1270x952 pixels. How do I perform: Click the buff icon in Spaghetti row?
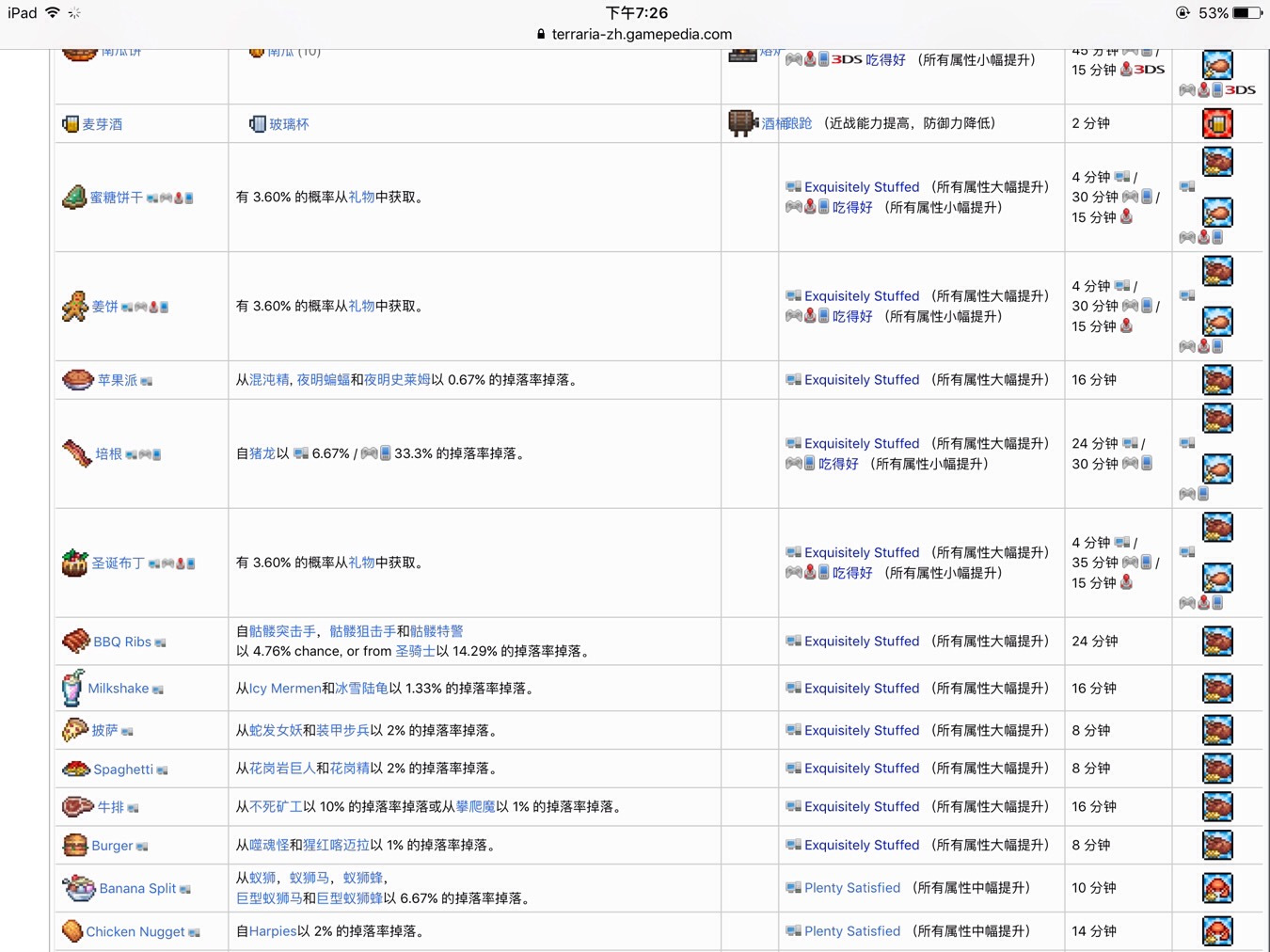(x=1217, y=769)
